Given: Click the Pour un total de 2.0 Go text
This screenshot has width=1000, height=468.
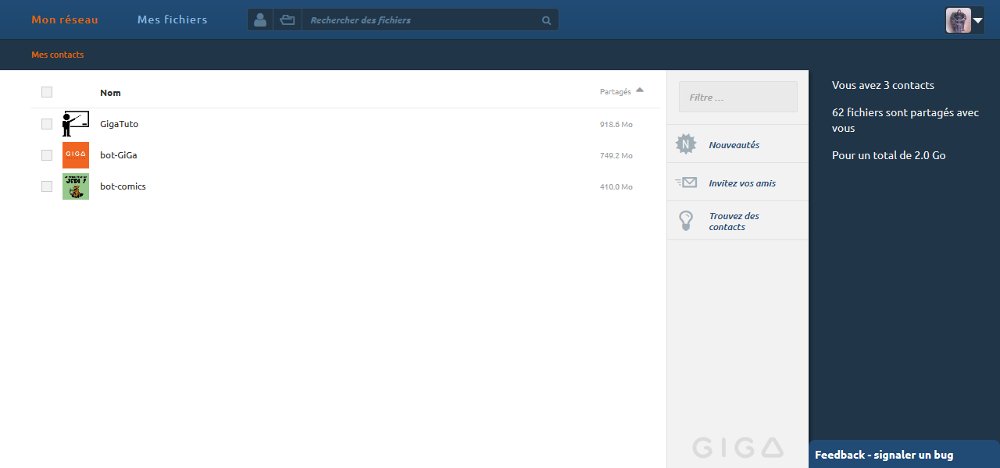Looking at the screenshot, I should (x=888, y=155).
